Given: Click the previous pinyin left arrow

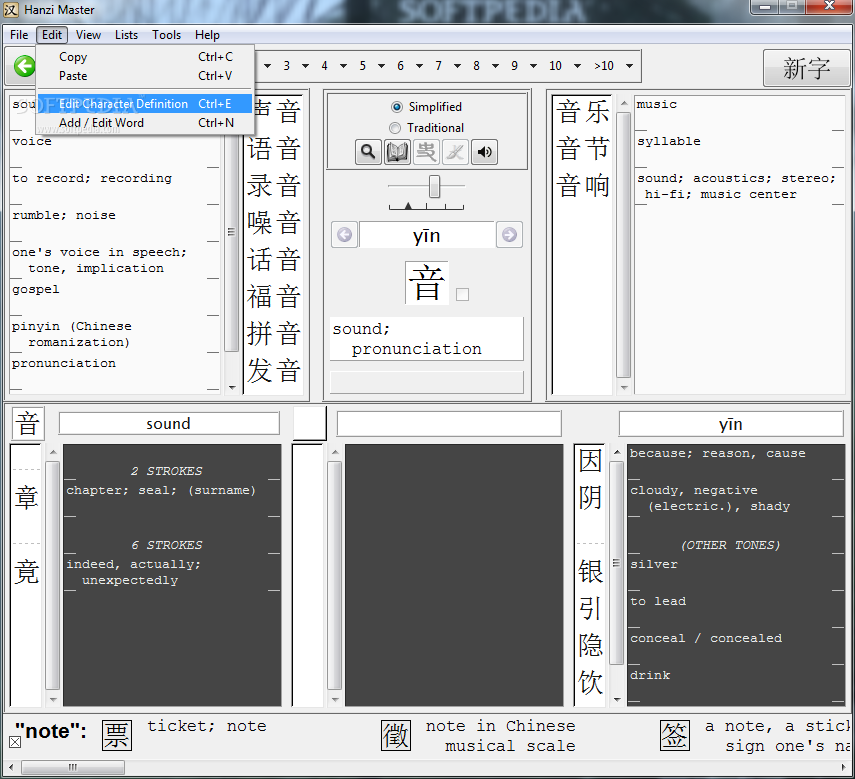Looking at the screenshot, I should (345, 234).
